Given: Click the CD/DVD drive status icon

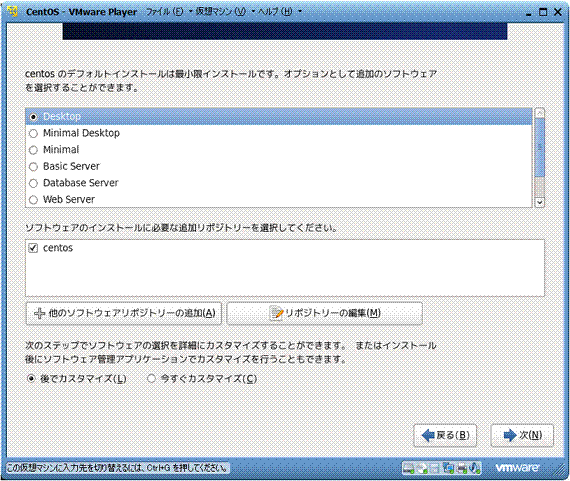Looking at the screenshot, I should (x=422, y=468).
